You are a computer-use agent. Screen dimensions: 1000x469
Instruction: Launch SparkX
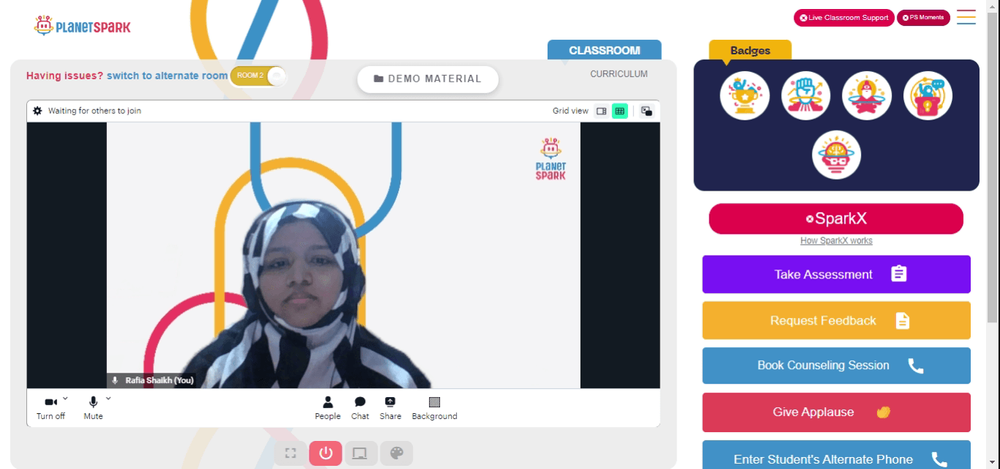(836, 219)
